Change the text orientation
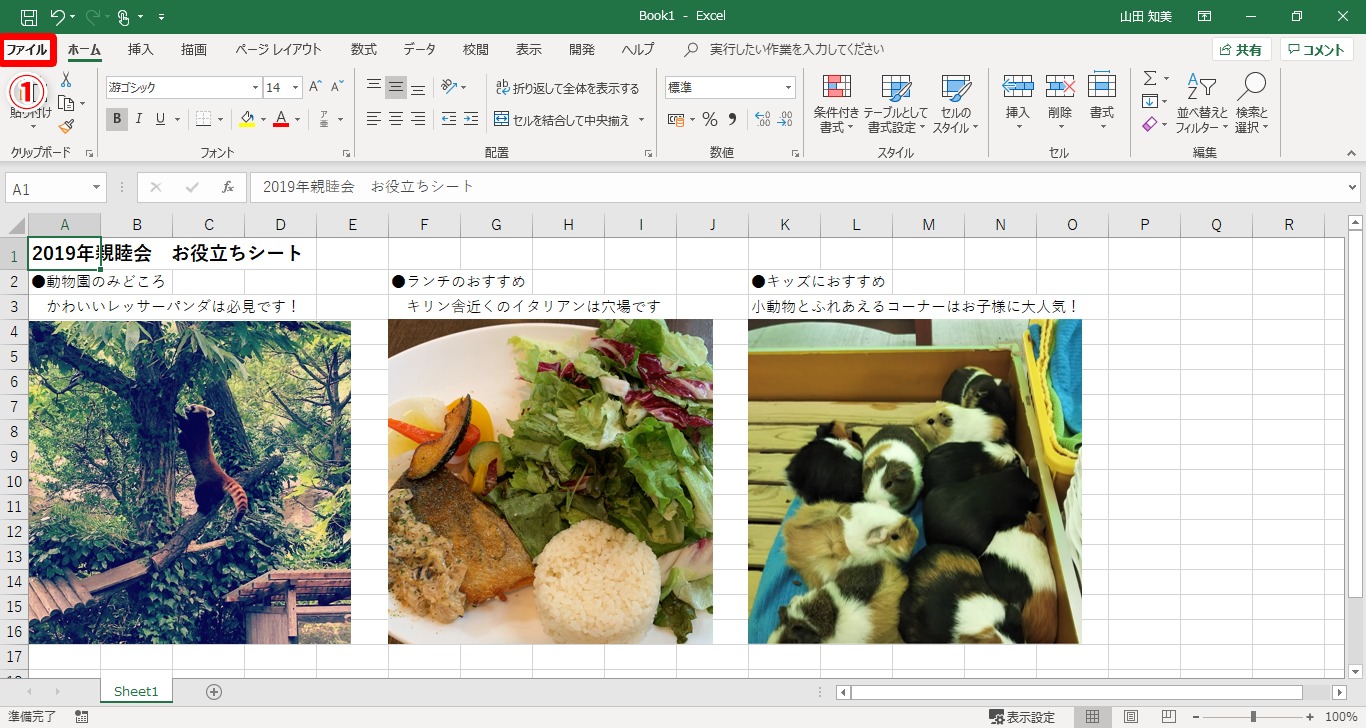Image resolution: width=1366 pixels, height=728 pixels. pyautogui.click(x=449, y=87)
